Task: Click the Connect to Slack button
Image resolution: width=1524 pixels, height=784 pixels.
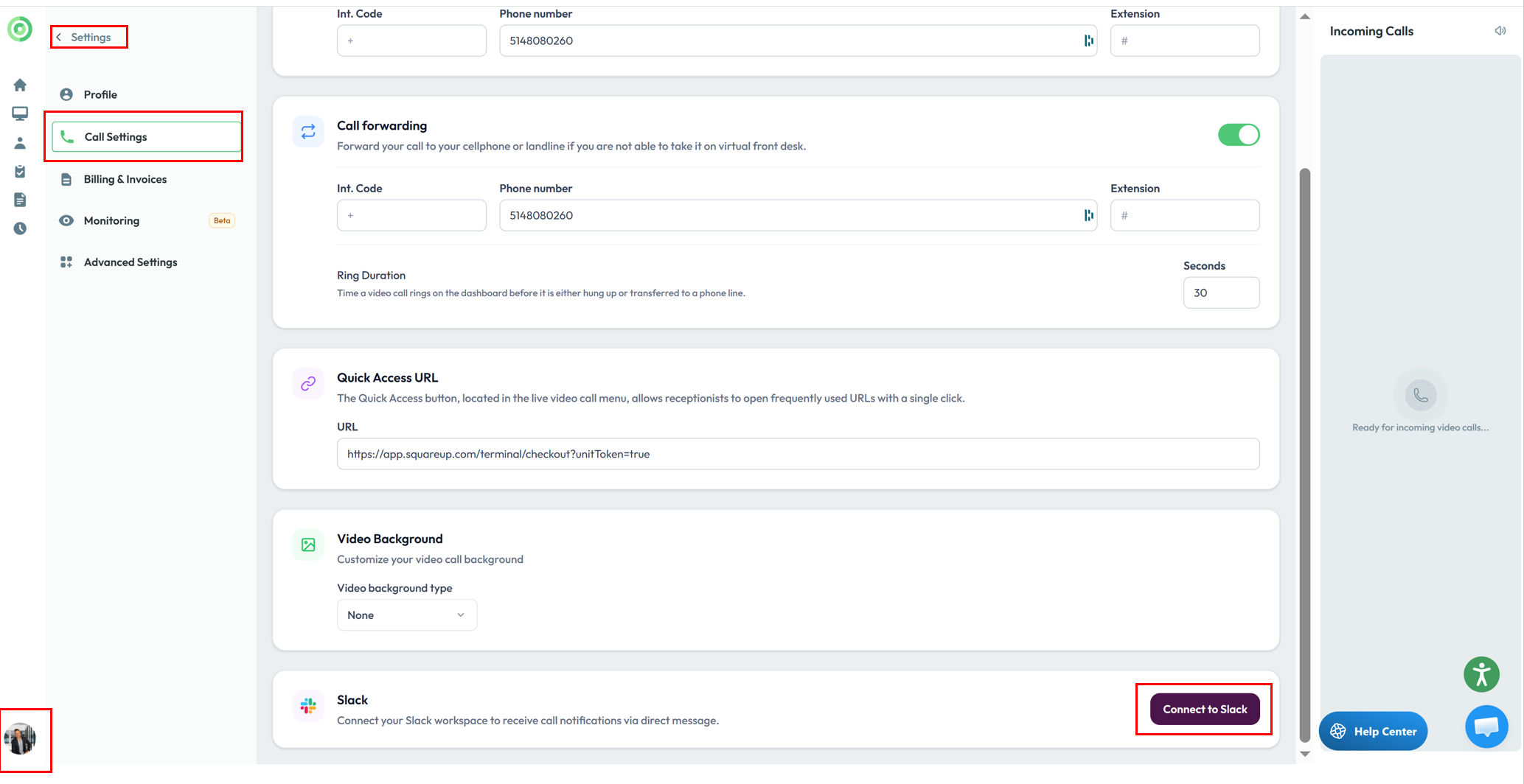Action: 1205,710
